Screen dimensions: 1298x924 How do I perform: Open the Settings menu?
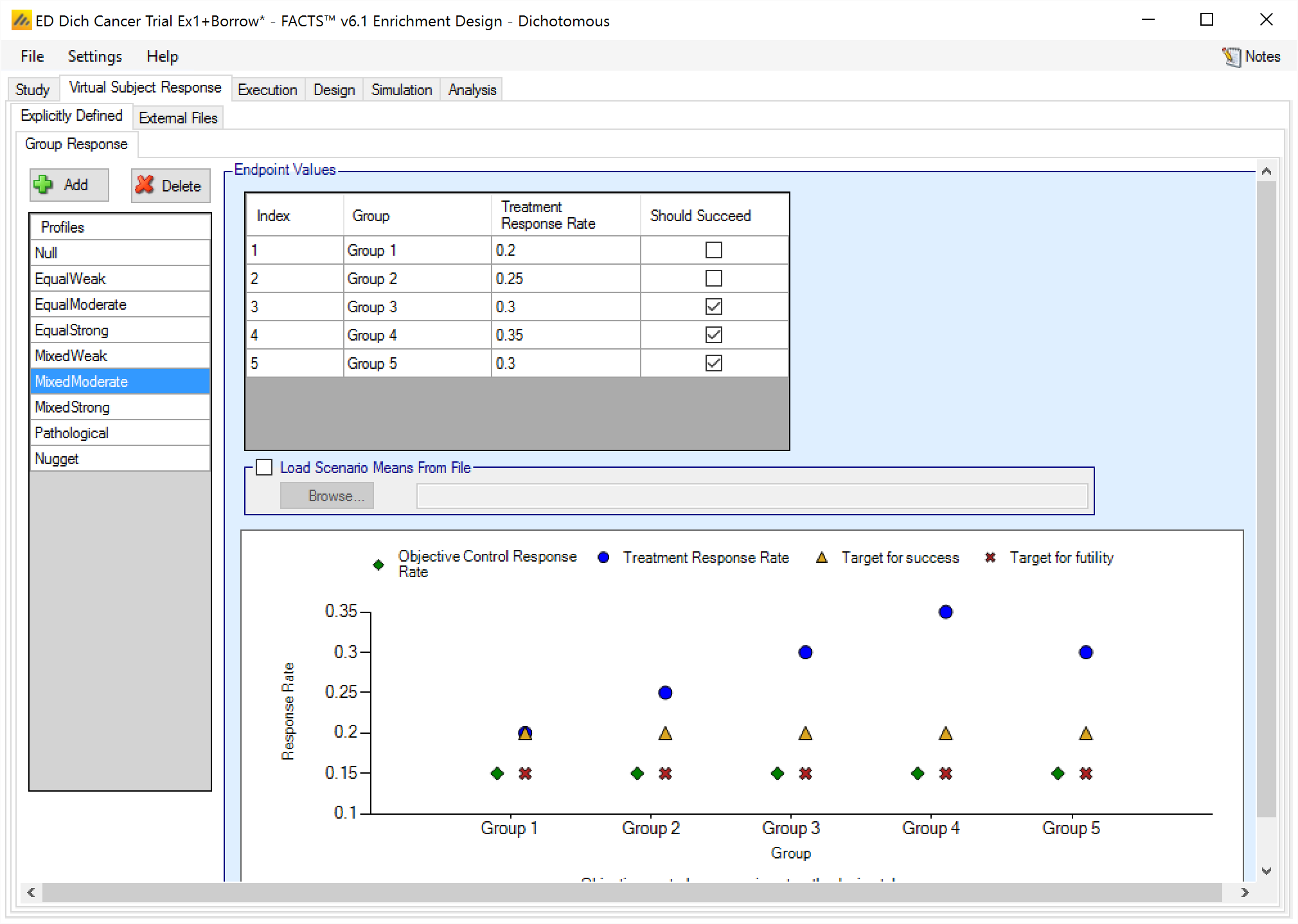(94, 57)
